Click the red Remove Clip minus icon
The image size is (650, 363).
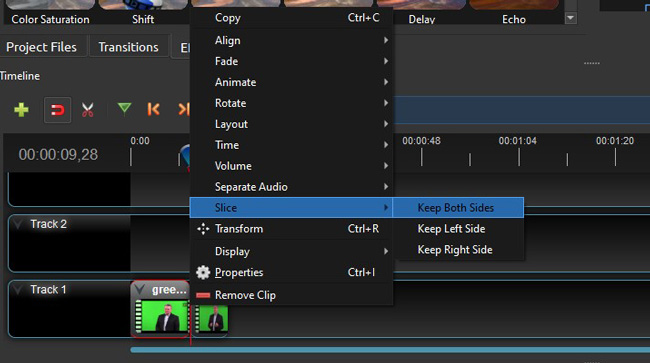(203, 295)
